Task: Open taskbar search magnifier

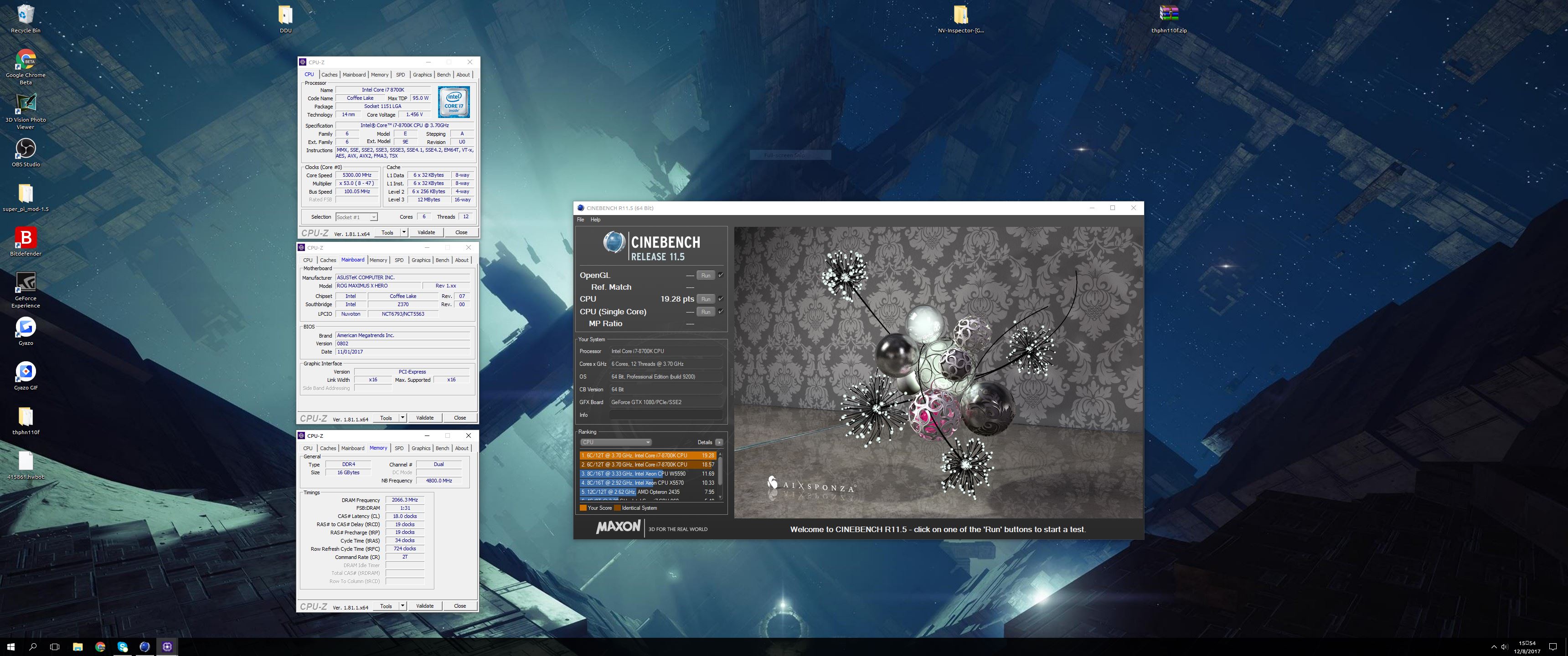Action: coord(33,647)
